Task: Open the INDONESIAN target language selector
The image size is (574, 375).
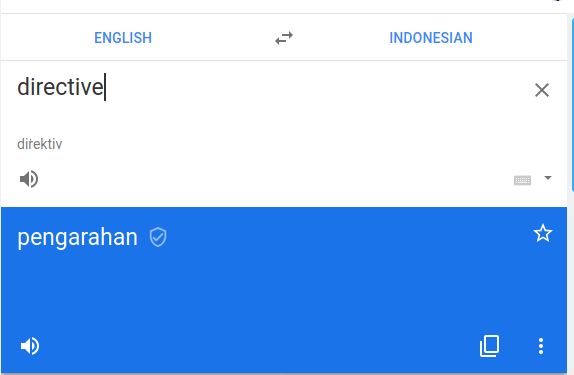Action: tap(431, 38)
